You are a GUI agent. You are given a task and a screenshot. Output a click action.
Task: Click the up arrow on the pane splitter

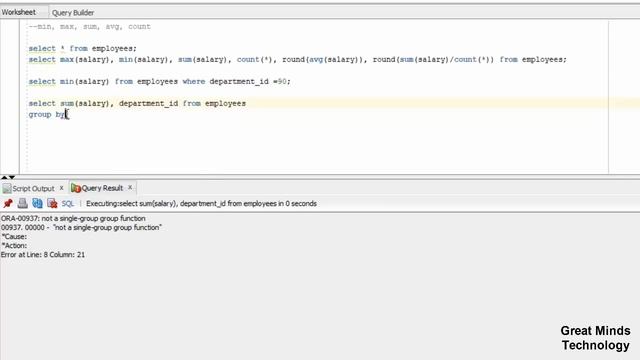pos(4,177)
